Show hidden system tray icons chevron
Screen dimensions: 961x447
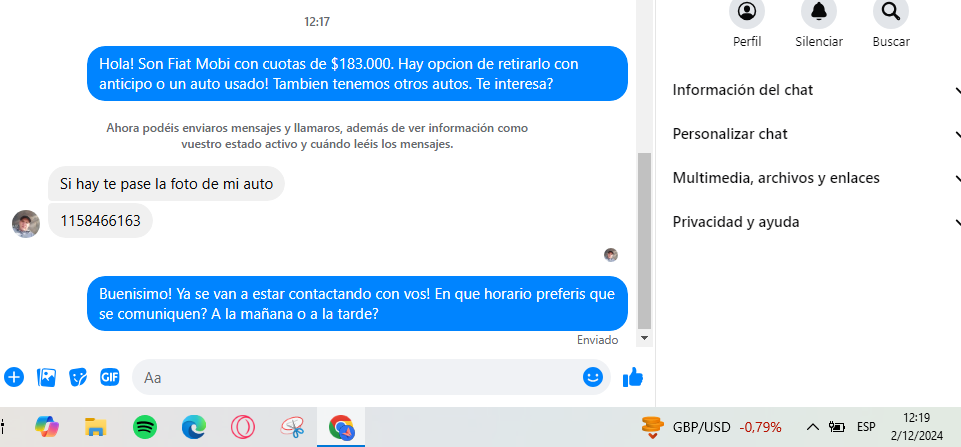tap(813, 427)
